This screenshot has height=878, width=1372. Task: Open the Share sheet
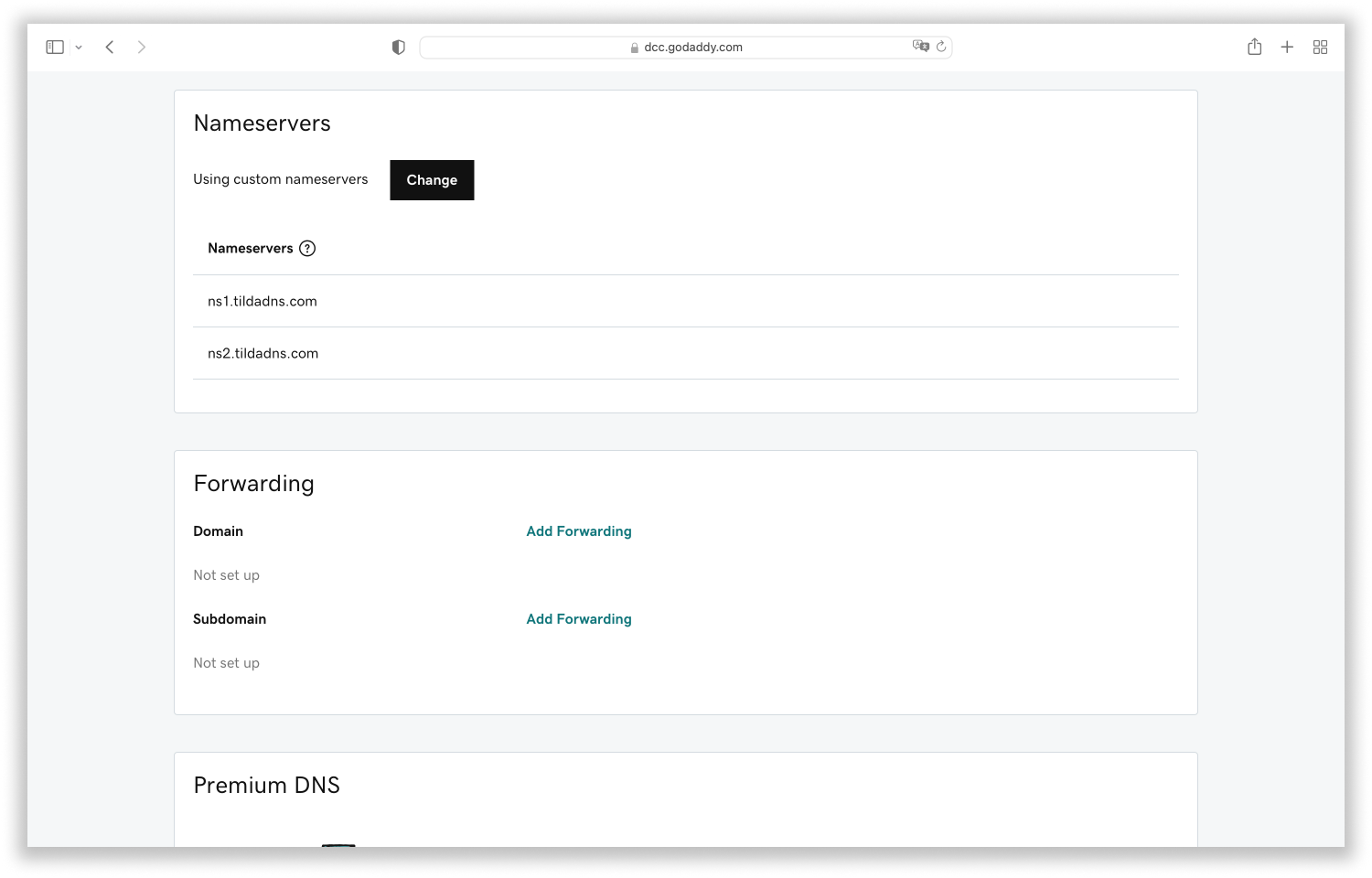(1254, 47)
